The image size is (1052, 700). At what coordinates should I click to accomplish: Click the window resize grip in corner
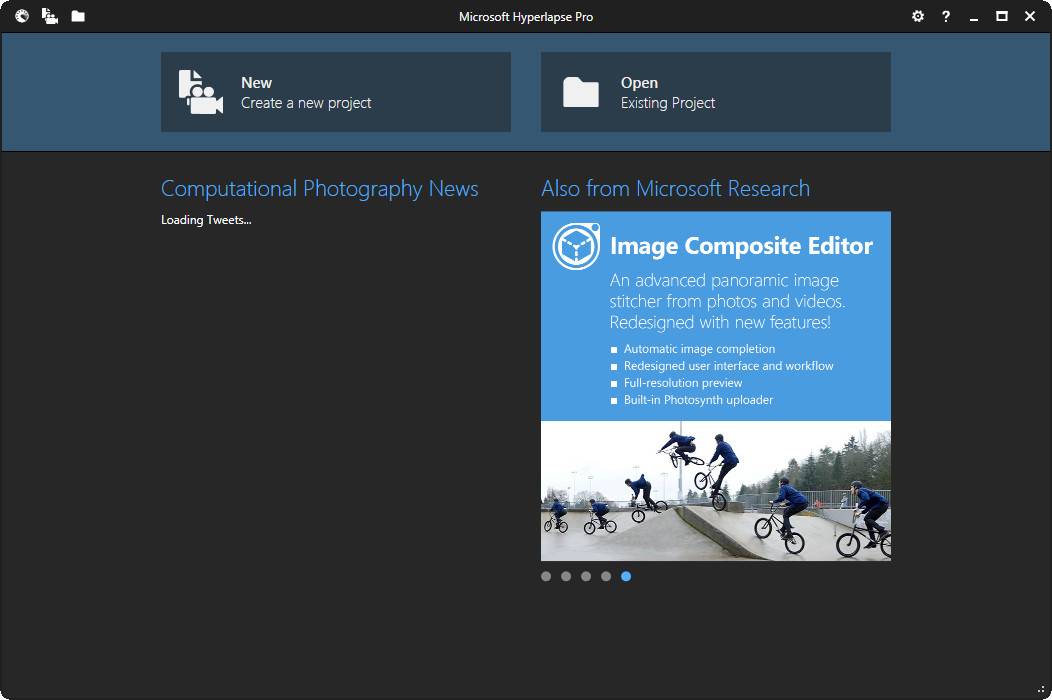[1041, 689]
